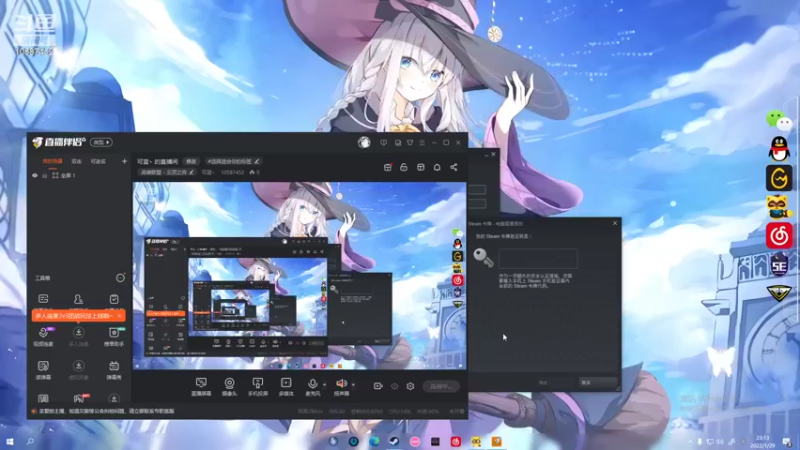Add a new scene with plus icon
This screenshot has width=800, height=450.
coord(124,161)
